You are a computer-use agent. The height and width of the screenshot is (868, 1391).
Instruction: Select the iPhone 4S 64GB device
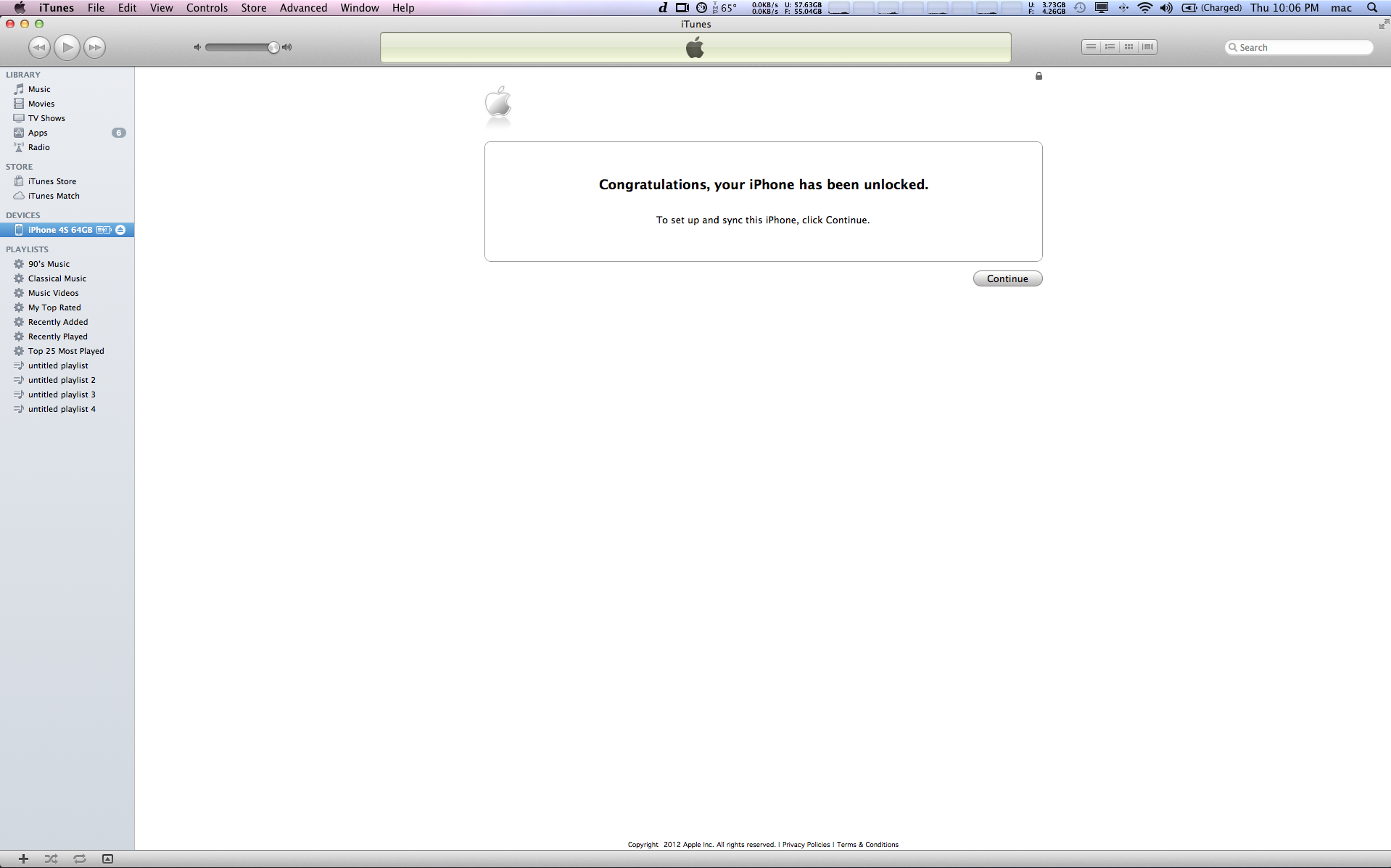tap(60, 230)
